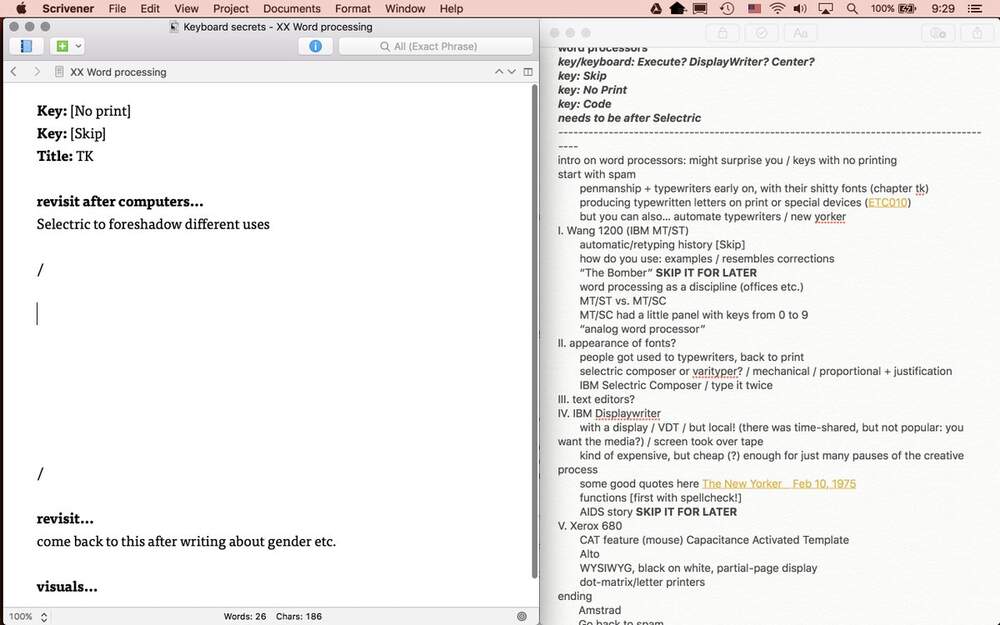
Task: Open the Time Machine menu bar icon
Action: (x=726, y=8)
